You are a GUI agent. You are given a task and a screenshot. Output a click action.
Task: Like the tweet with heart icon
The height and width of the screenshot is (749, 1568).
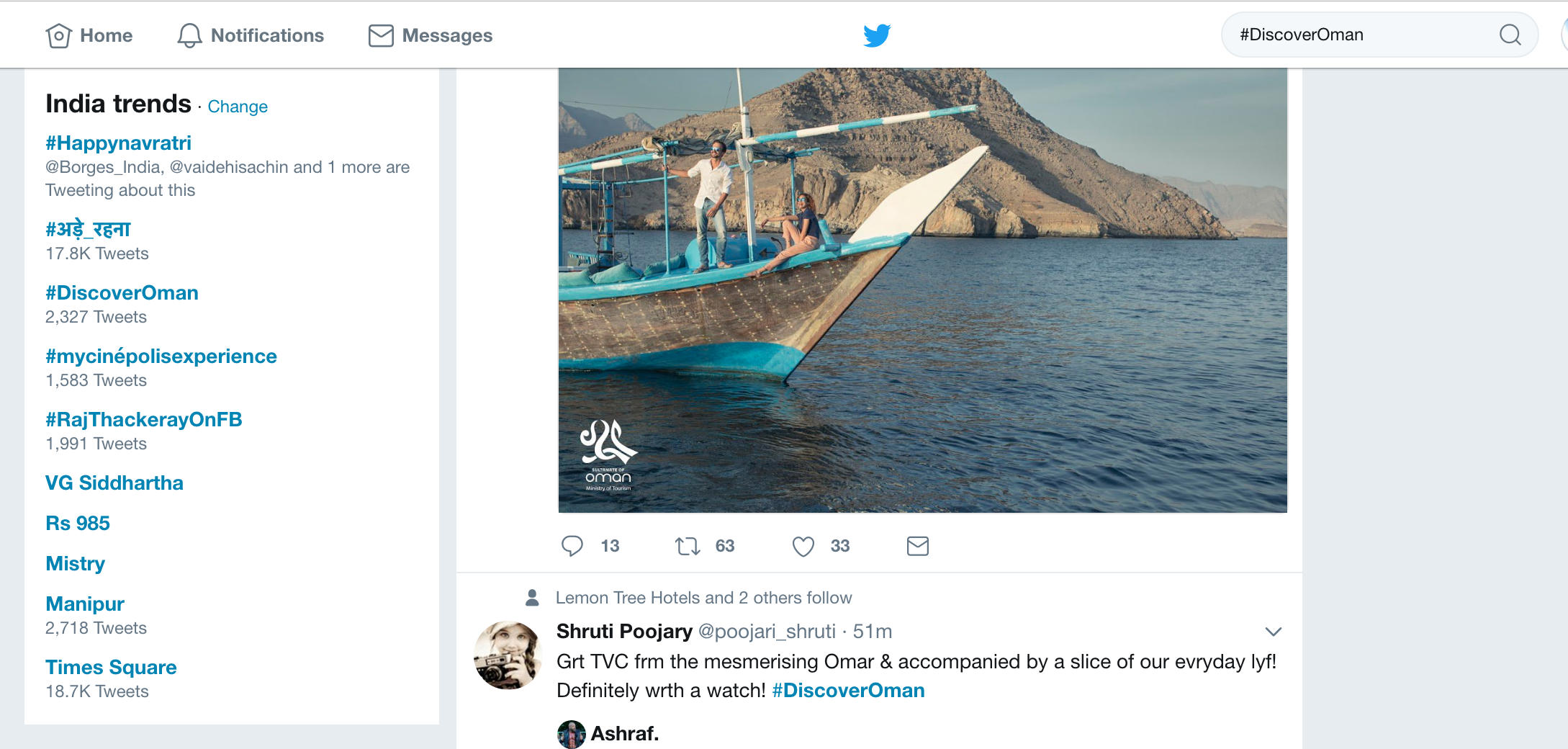(803, 546)
